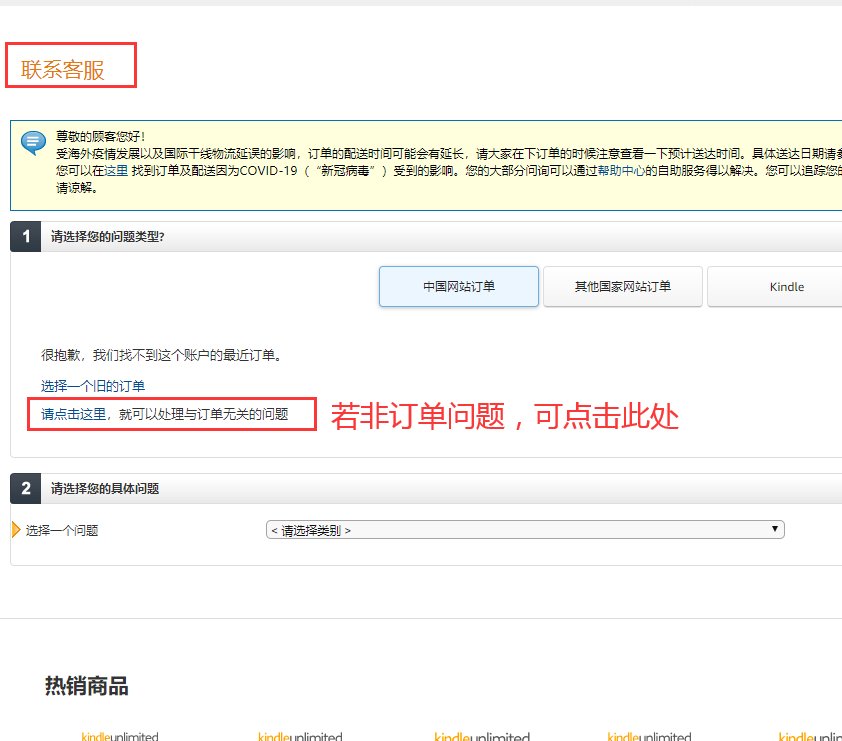Image resolution: width=842 pixels, height=741 pixels.
Task: Click the chat bubble icon in the notice
Action: [x=33, y=142]
